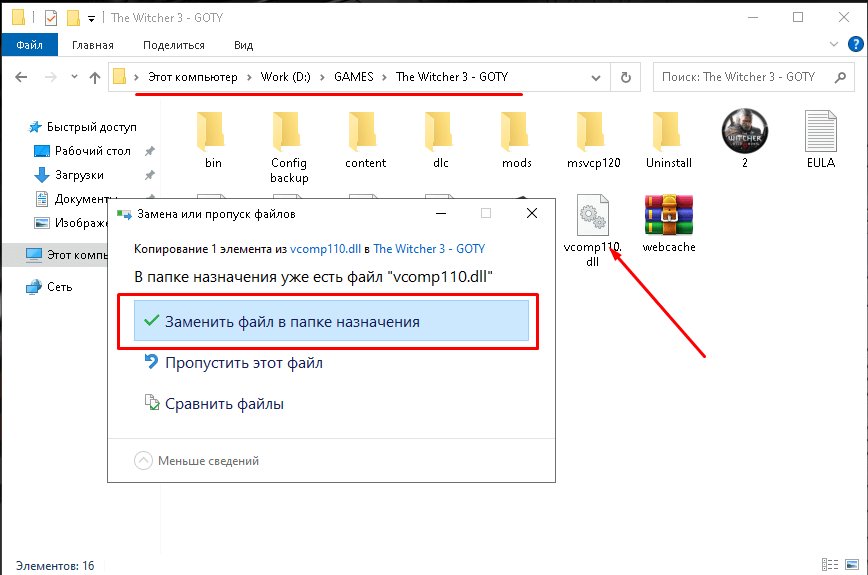The image size is (868, 575).
Task: Choose Пропустить этот файл option
Action: click(x=243, y=363)
